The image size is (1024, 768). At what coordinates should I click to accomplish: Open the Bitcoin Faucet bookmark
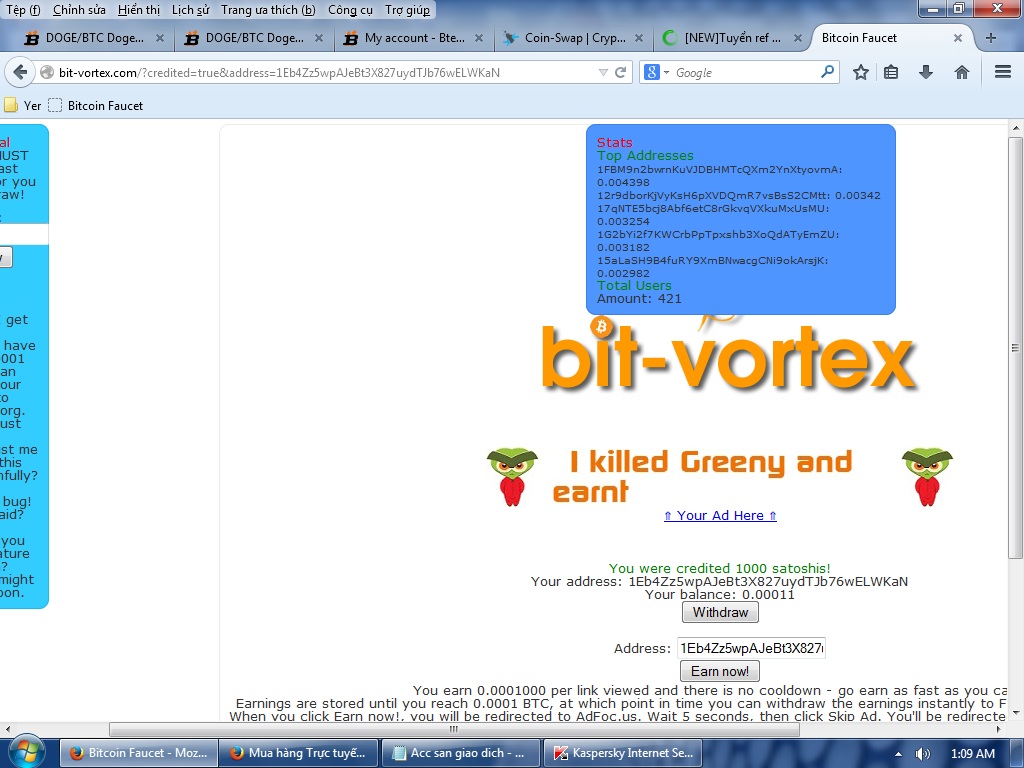[x=96, y=105]
